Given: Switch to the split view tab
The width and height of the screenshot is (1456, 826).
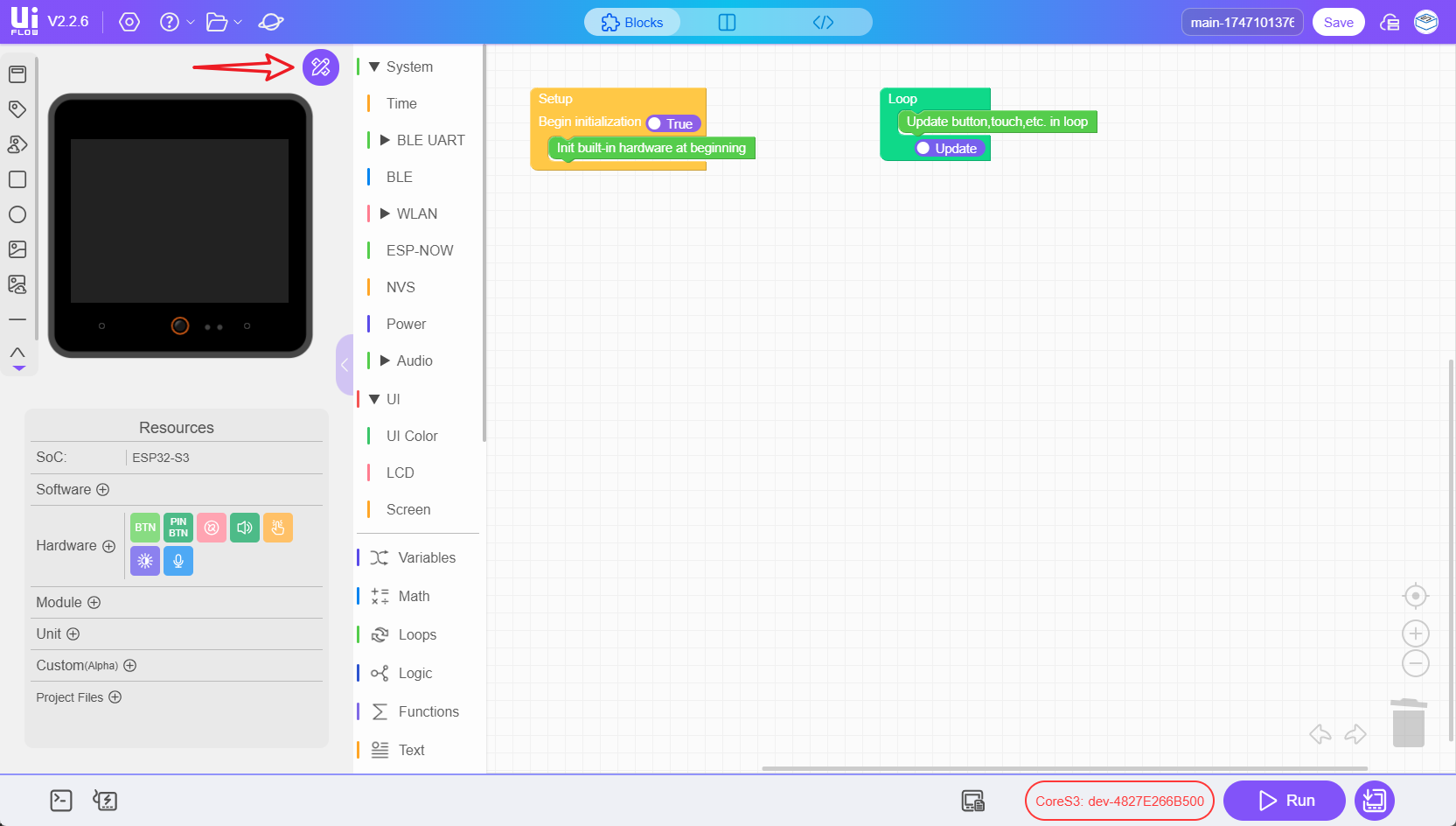Looking at the screenshot, I should (x=727, y=23).
